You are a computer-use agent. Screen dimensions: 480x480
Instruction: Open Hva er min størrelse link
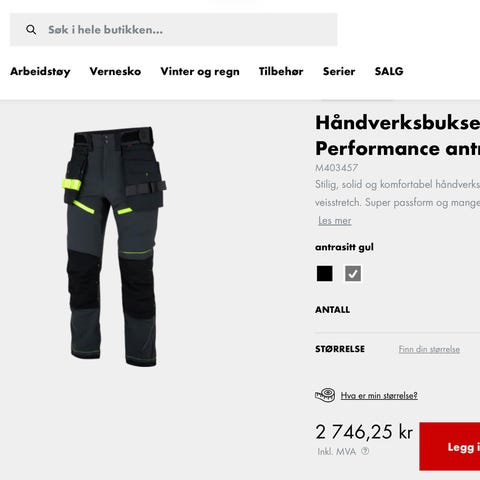point(379,396)
